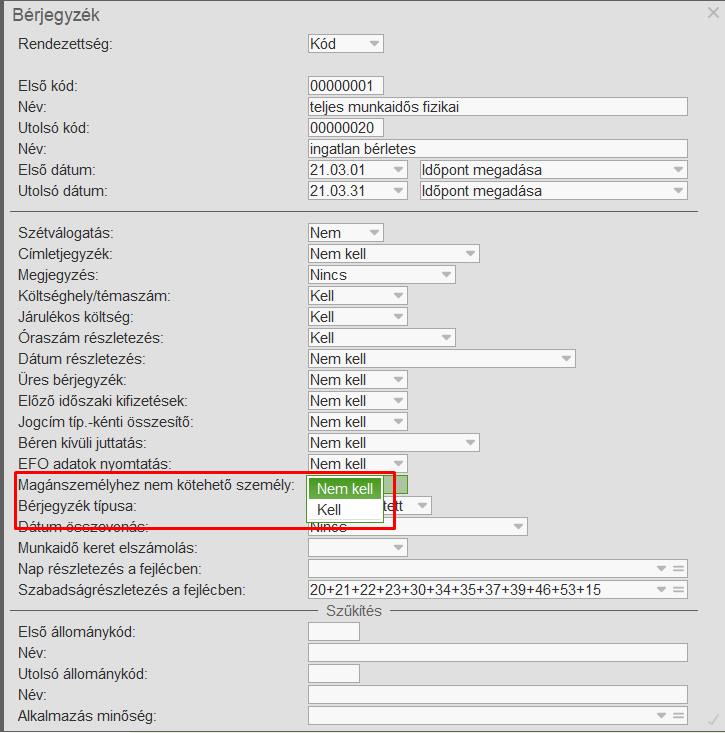Viewport: 725px width, 733px height.
Task: Open Időpont megadása dropdown for Utolsó dátum
Action: [x=554, y=191]
